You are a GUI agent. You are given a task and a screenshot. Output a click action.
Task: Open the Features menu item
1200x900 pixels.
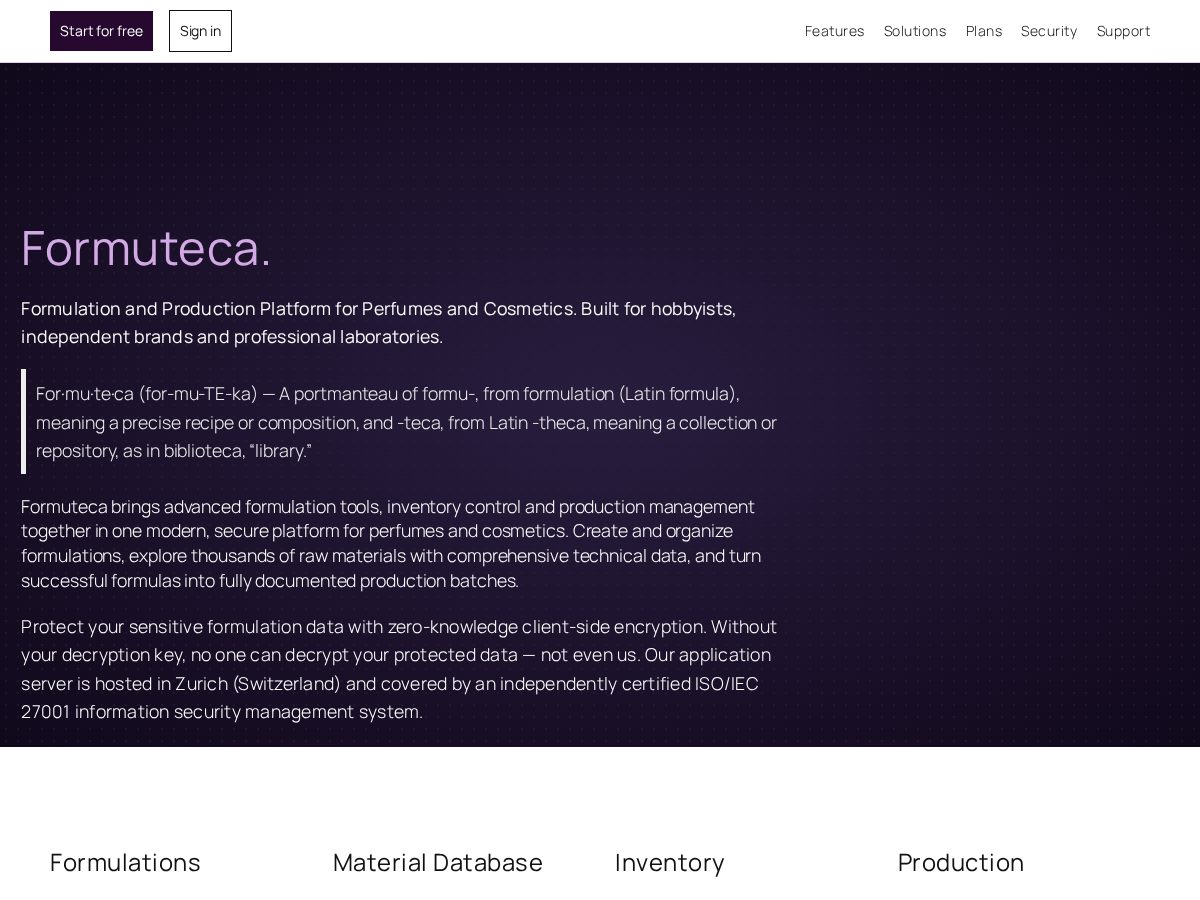click(x=834, y=31)
